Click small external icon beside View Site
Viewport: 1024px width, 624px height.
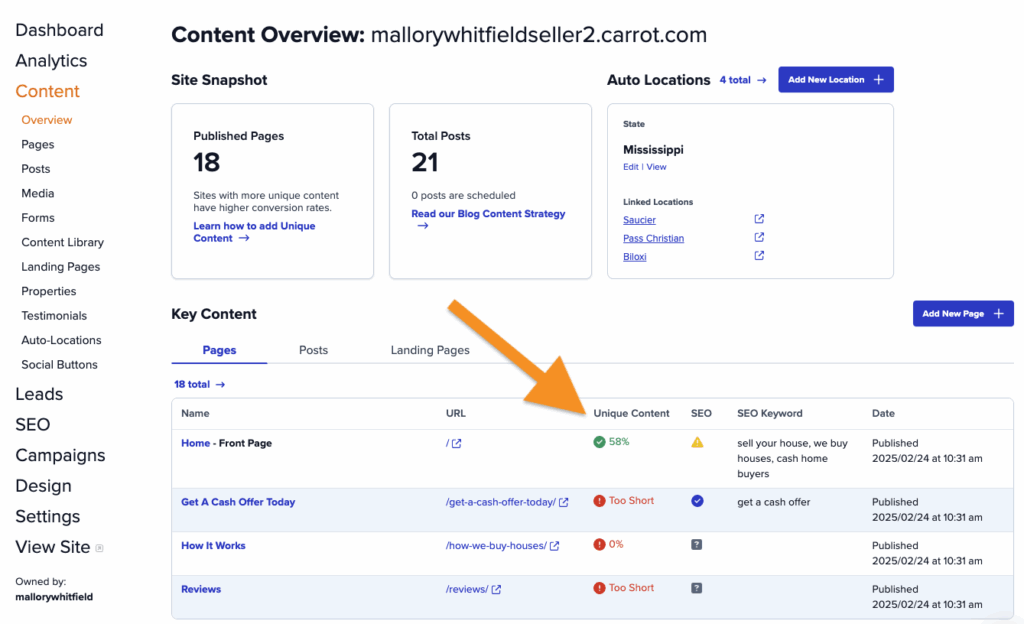click(99, 548)
